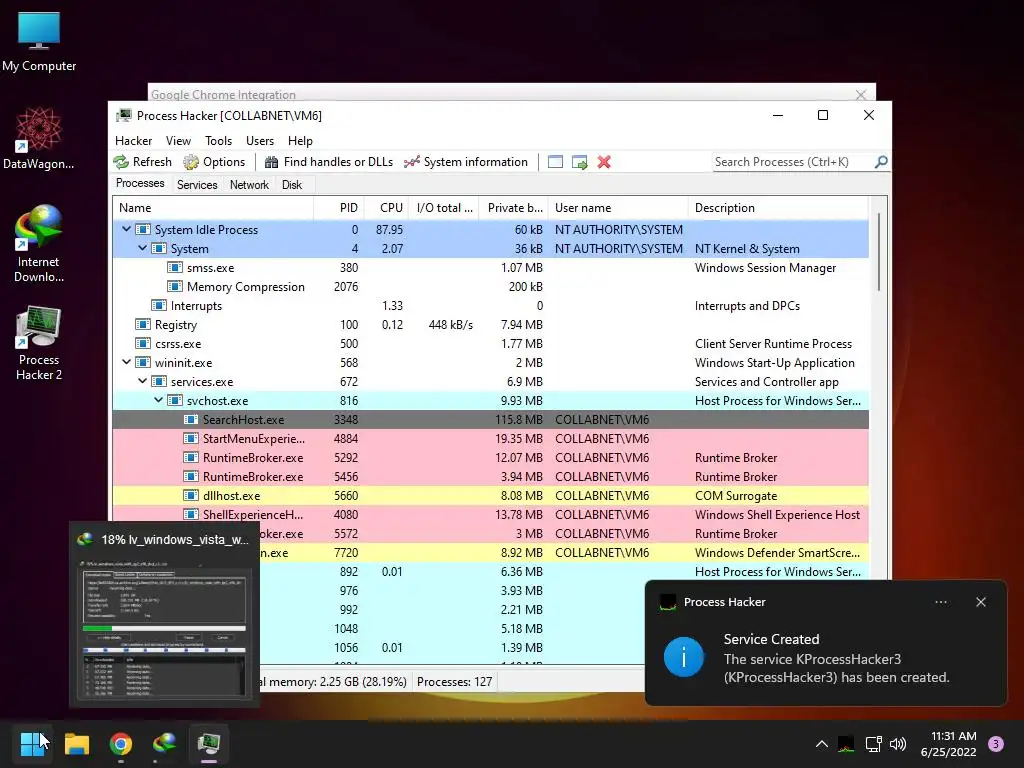Screen dimensions: 1024x768
Task: Click the find window toolbar icon
Action: click(555, 162)
